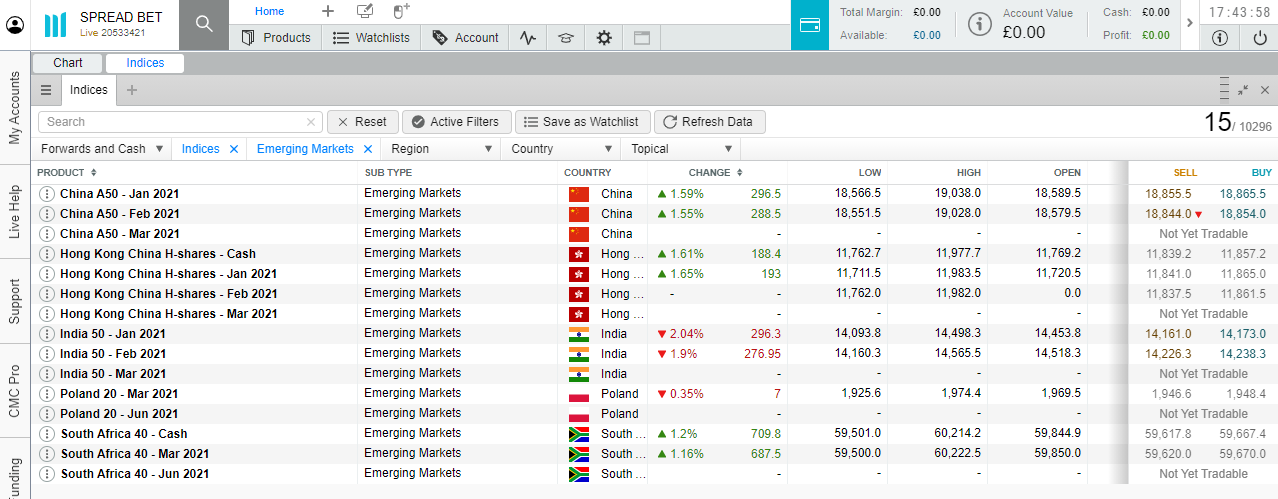This screenshot has width=1278, height=499.
Task: Select Hong Kong China H-shares - Jan 2021 name
Action: pos(168,274)
